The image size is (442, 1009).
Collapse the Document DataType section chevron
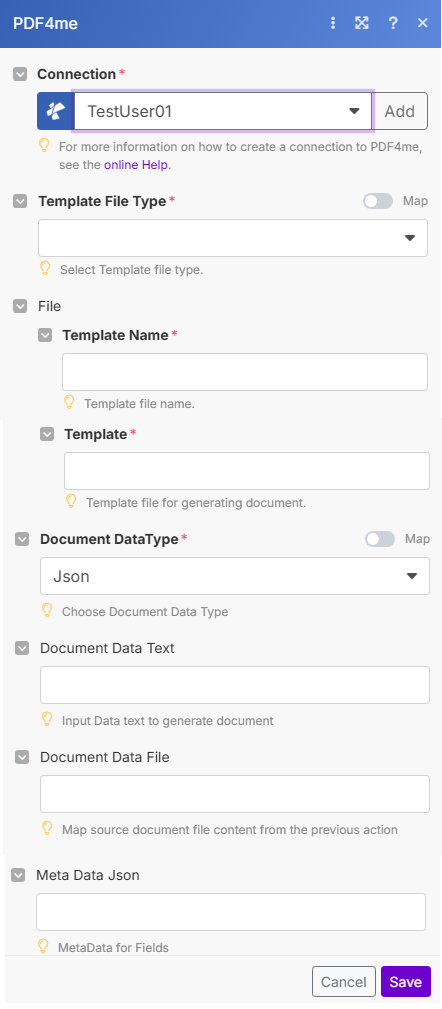pos(23,539)
